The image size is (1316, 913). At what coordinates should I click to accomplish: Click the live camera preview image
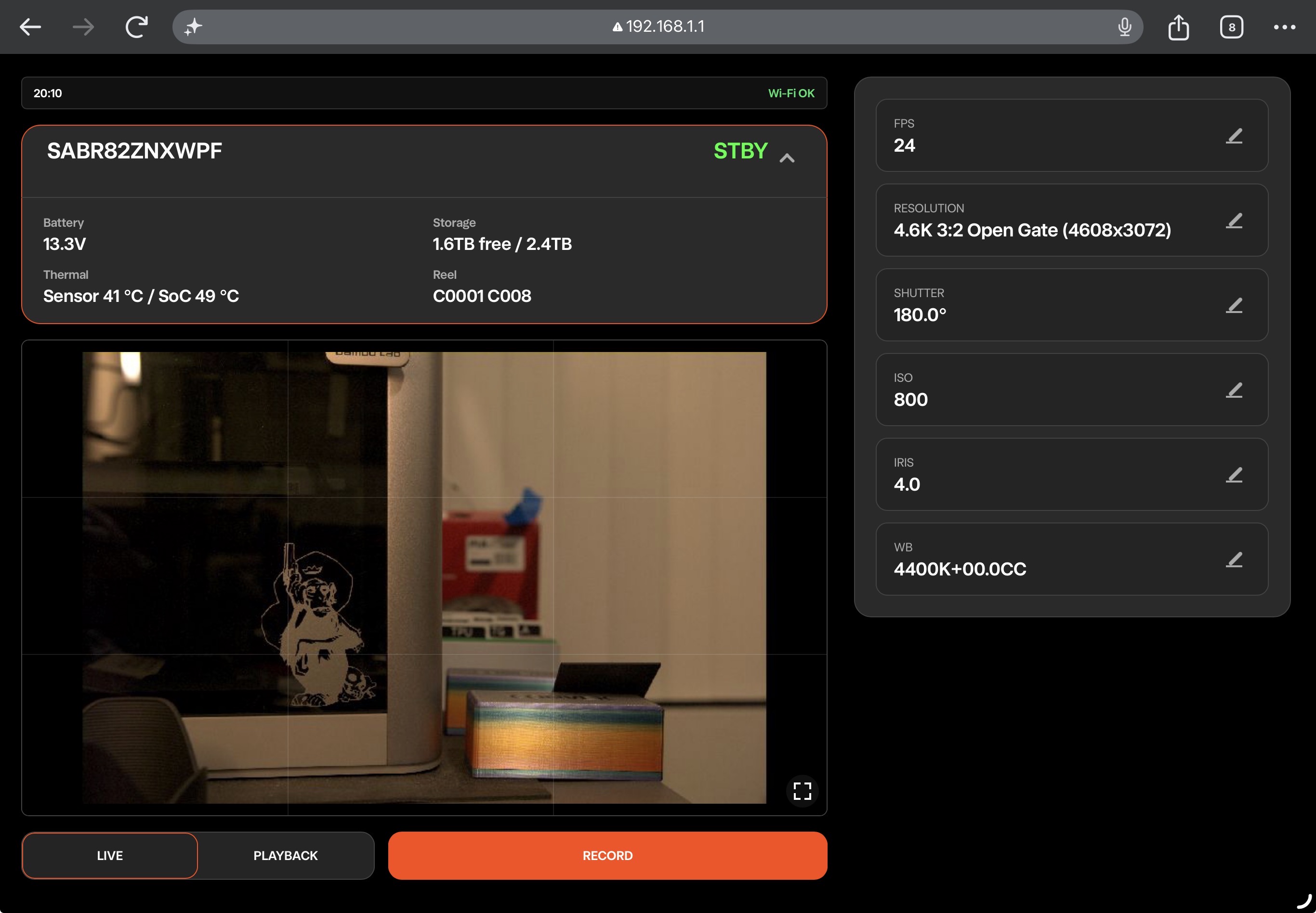click(424, 577)
